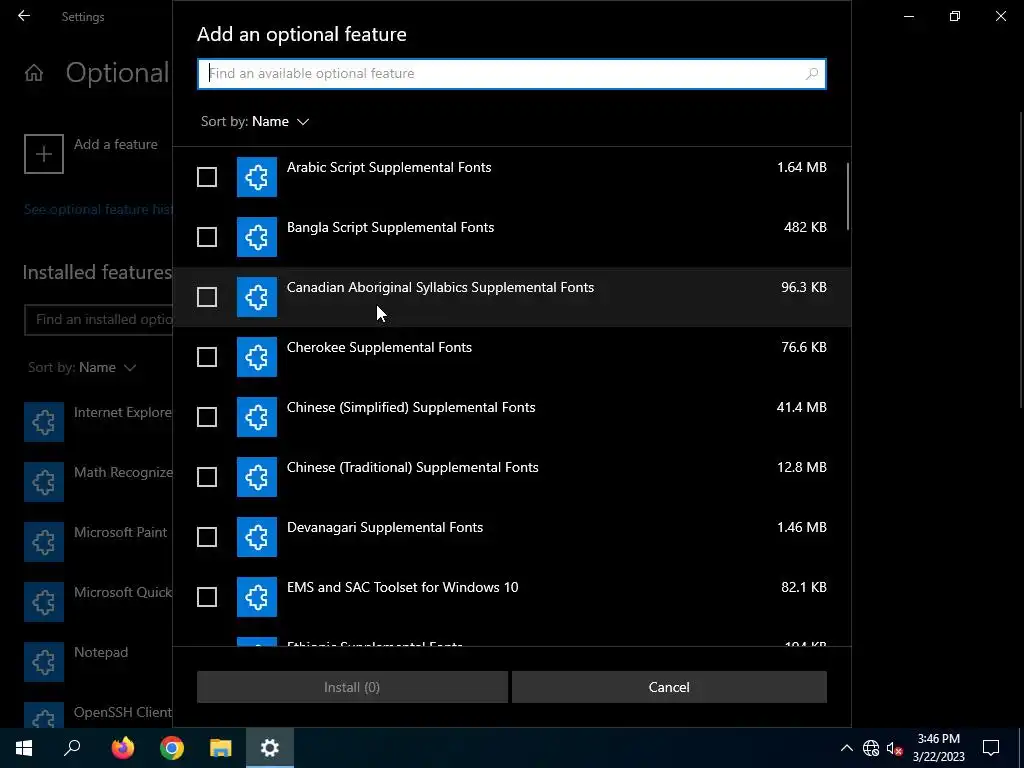The width and height of the screenshot is (1024, 768).
Task: Click the Chinese (Traditional) fonts feature icon
Action: 257,477
